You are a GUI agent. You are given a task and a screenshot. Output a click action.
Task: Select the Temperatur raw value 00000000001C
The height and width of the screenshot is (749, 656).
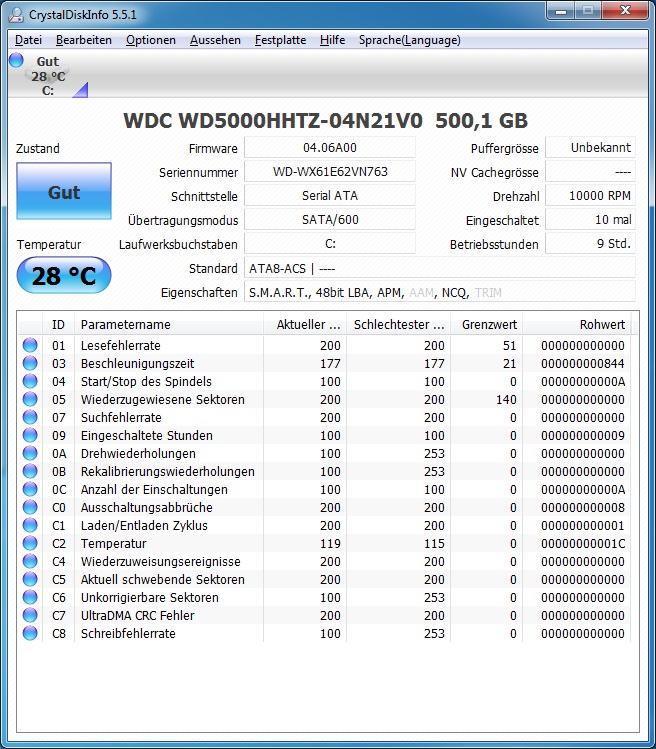point(582,544)
